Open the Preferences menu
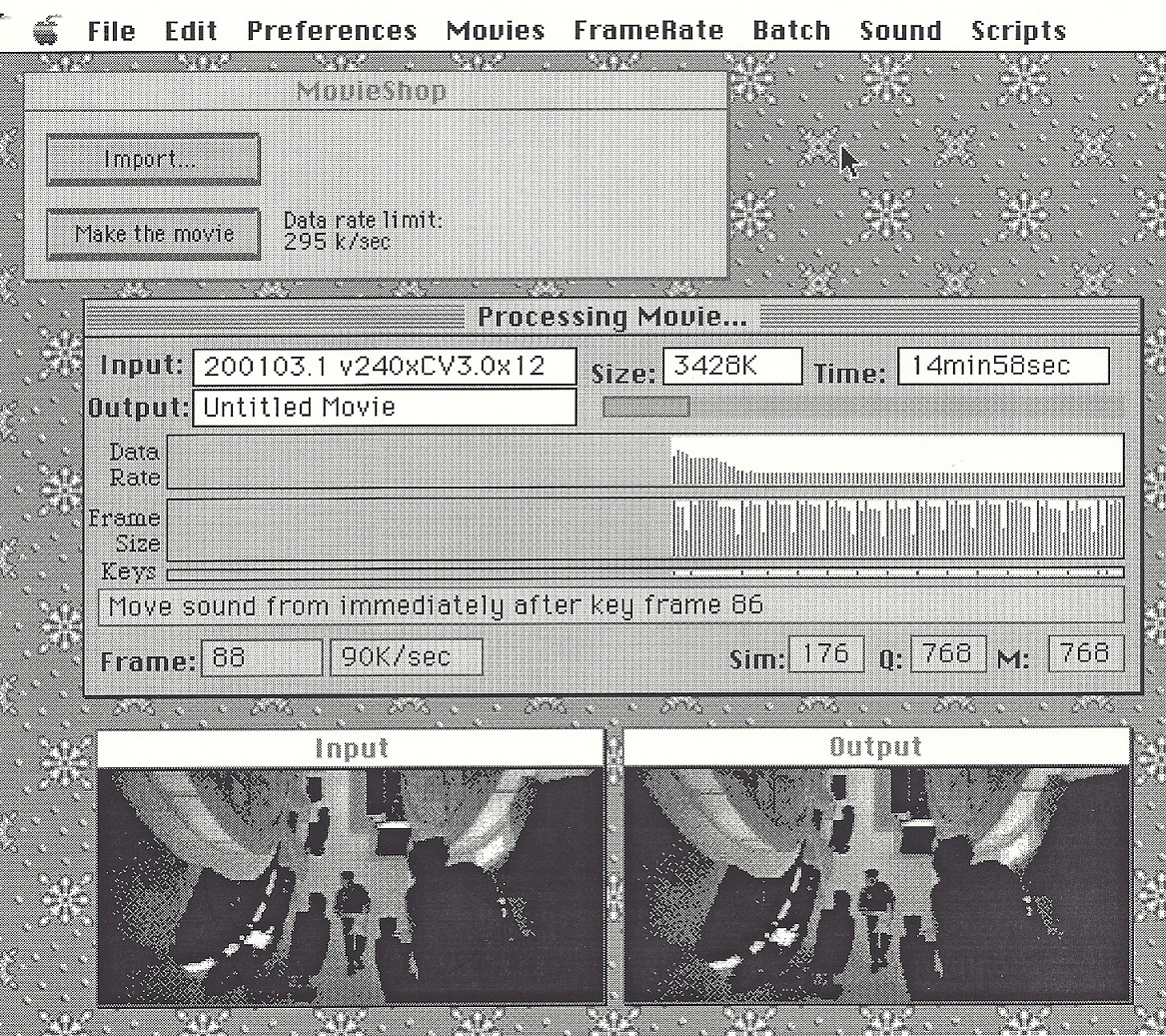Image resolution: width=1166 pixels, height=1036 pixels. pyautogui.click(x=332, y=31)
